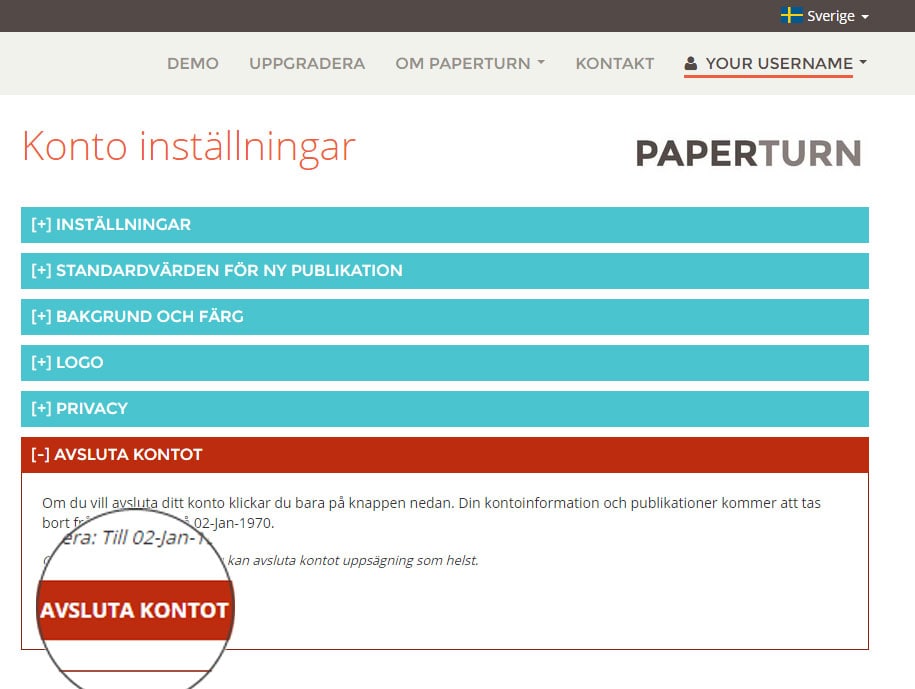Screen dimensions: 915x689
Task: Click the red AVSLUTA KONTOT button
Action: (135, 610)
